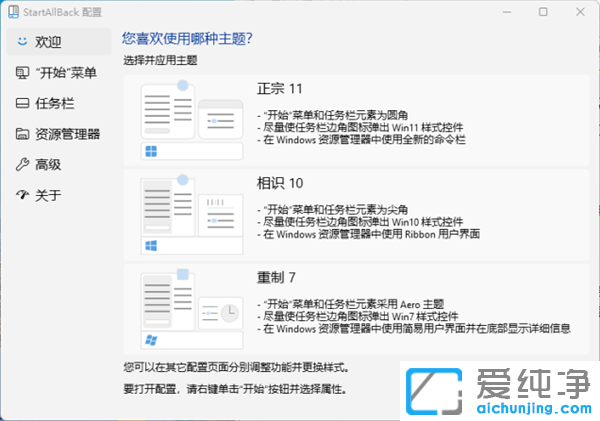The height and width of the screenshot is (421, 600).
Task: Click the 相识 10 heading text
Action: click(x=280, y=182)
